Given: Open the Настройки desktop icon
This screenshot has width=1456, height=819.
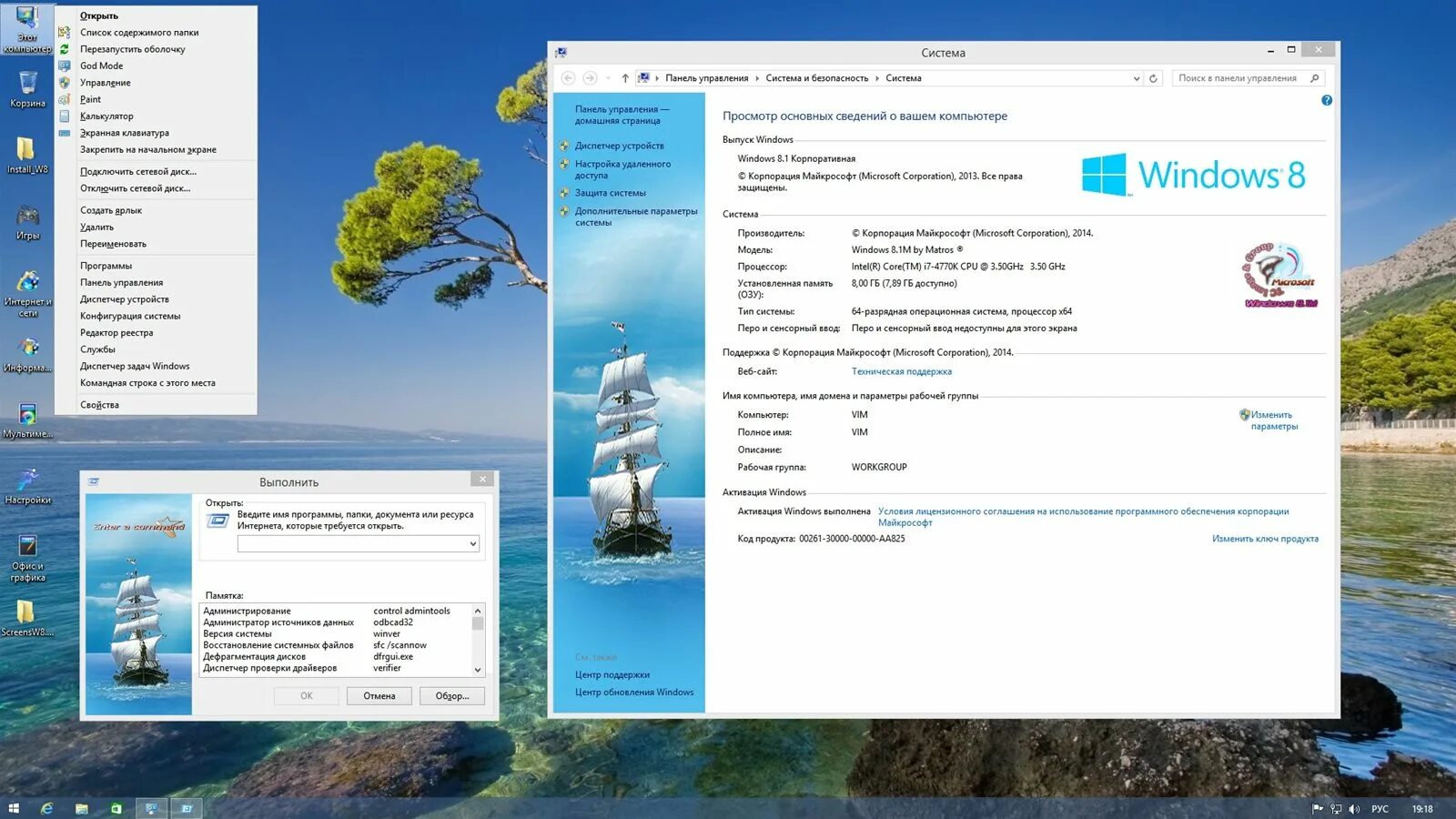Looking at the screenshot, I should tap(27, 486).
